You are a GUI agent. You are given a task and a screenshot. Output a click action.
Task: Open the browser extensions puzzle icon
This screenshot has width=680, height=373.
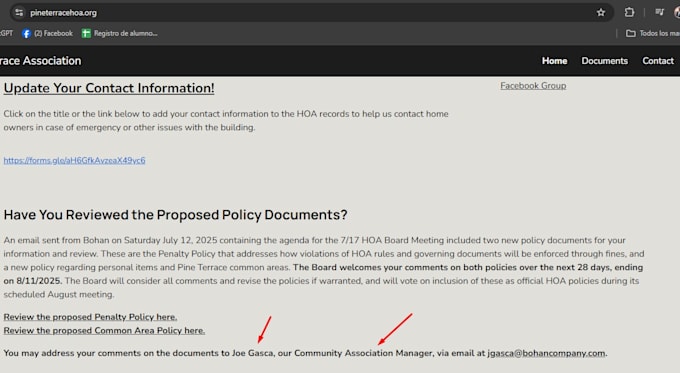pyautogui.click(x=629, y=13)
